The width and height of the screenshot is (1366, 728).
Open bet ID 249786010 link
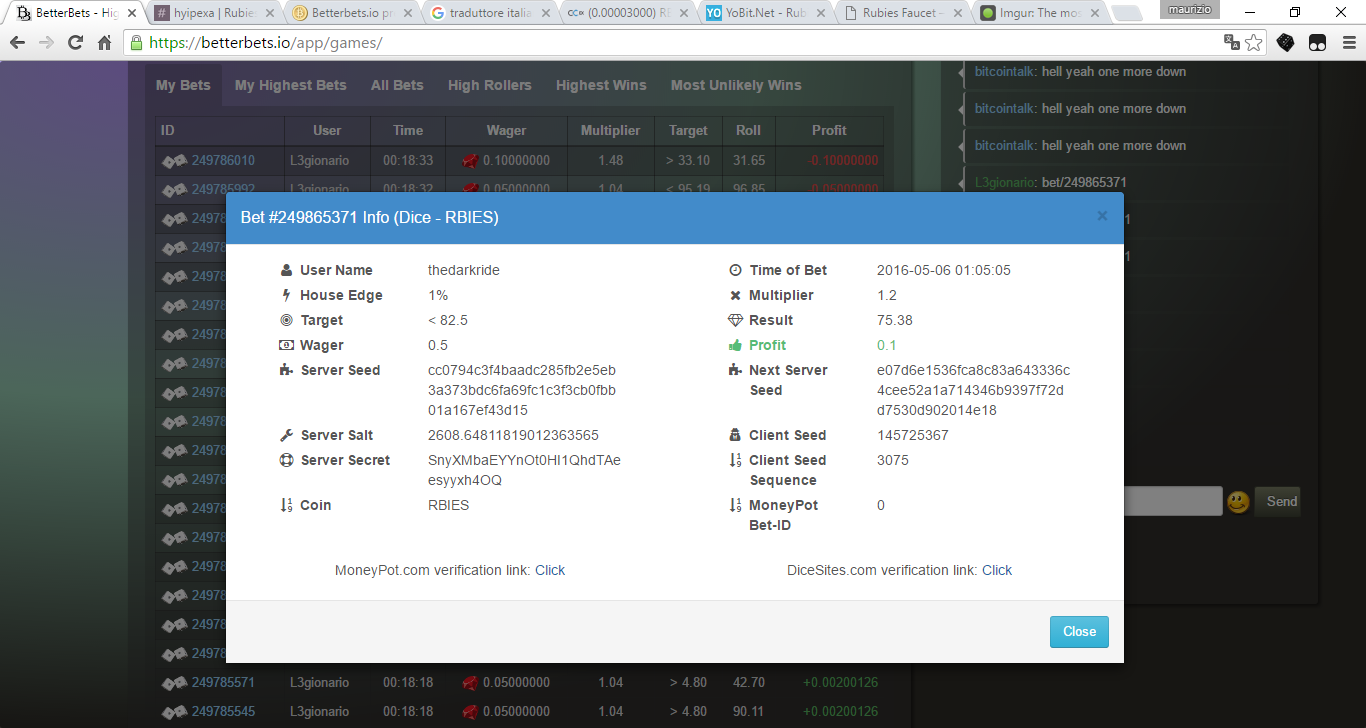(x=223, y=160)
